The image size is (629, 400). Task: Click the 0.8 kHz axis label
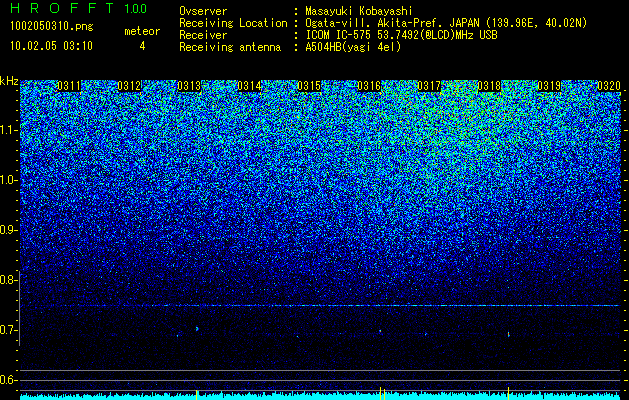pyautogui.click(x=9, y=280)
